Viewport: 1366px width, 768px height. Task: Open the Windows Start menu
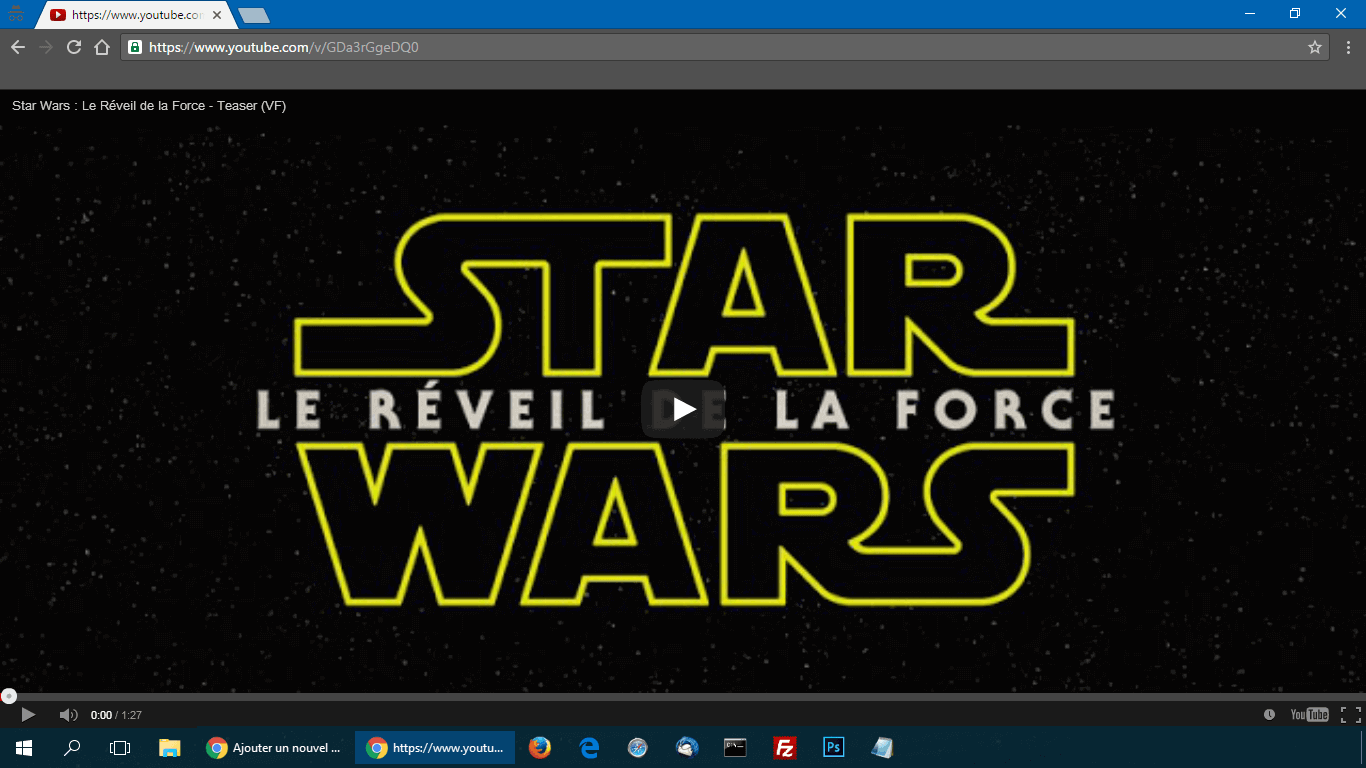tap(24, 747)
